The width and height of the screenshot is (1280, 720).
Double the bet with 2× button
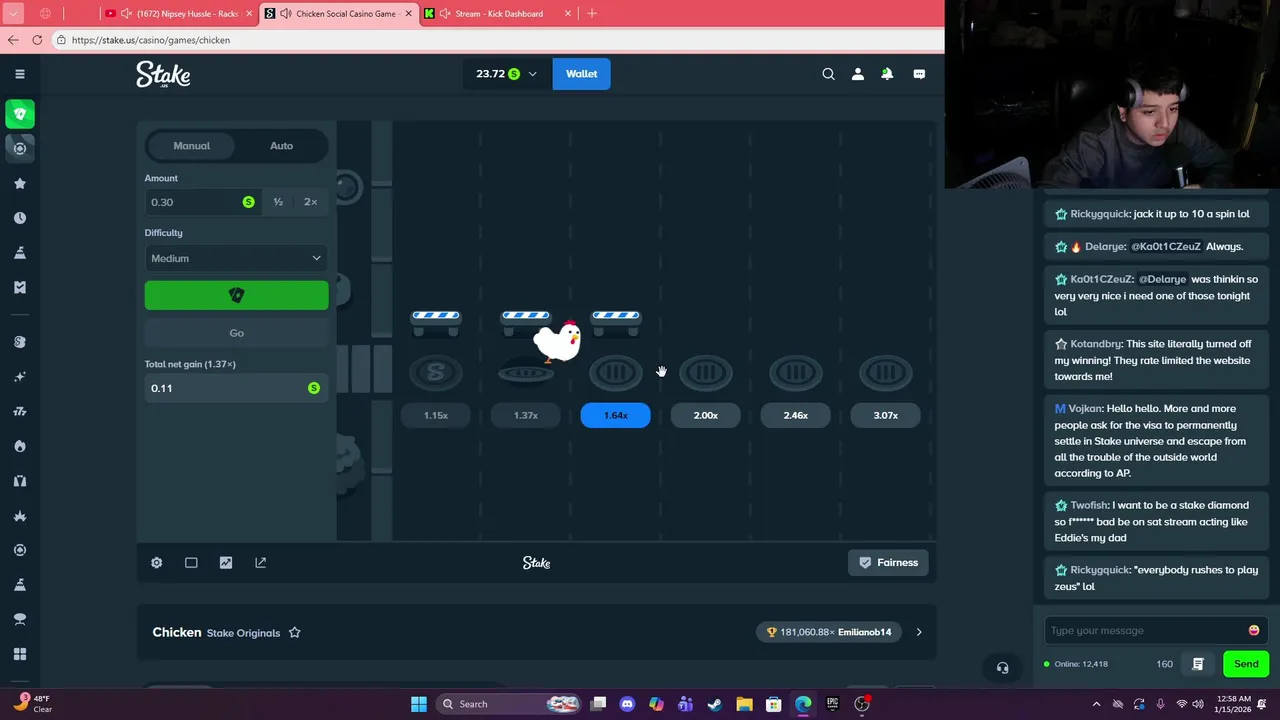click(310, 202)
